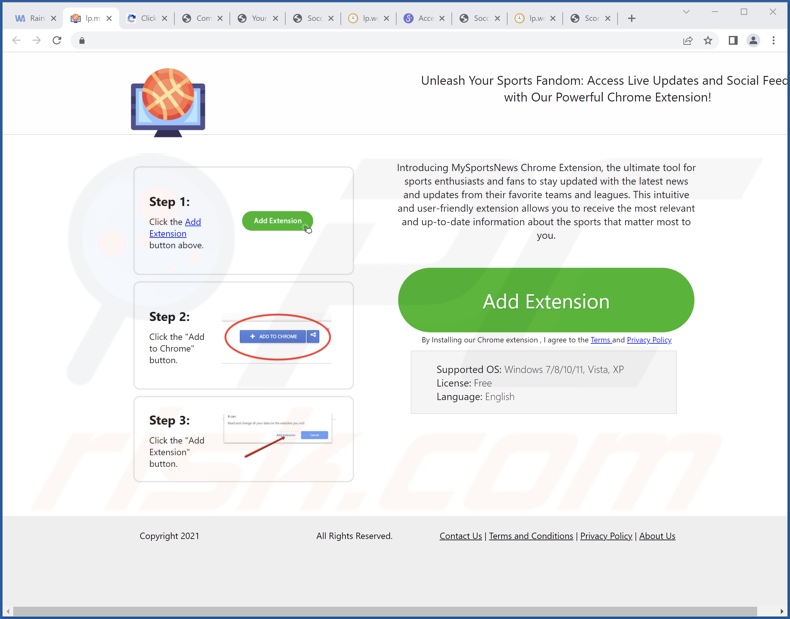Click the 'Step 2:' heading

pos(169,317)
